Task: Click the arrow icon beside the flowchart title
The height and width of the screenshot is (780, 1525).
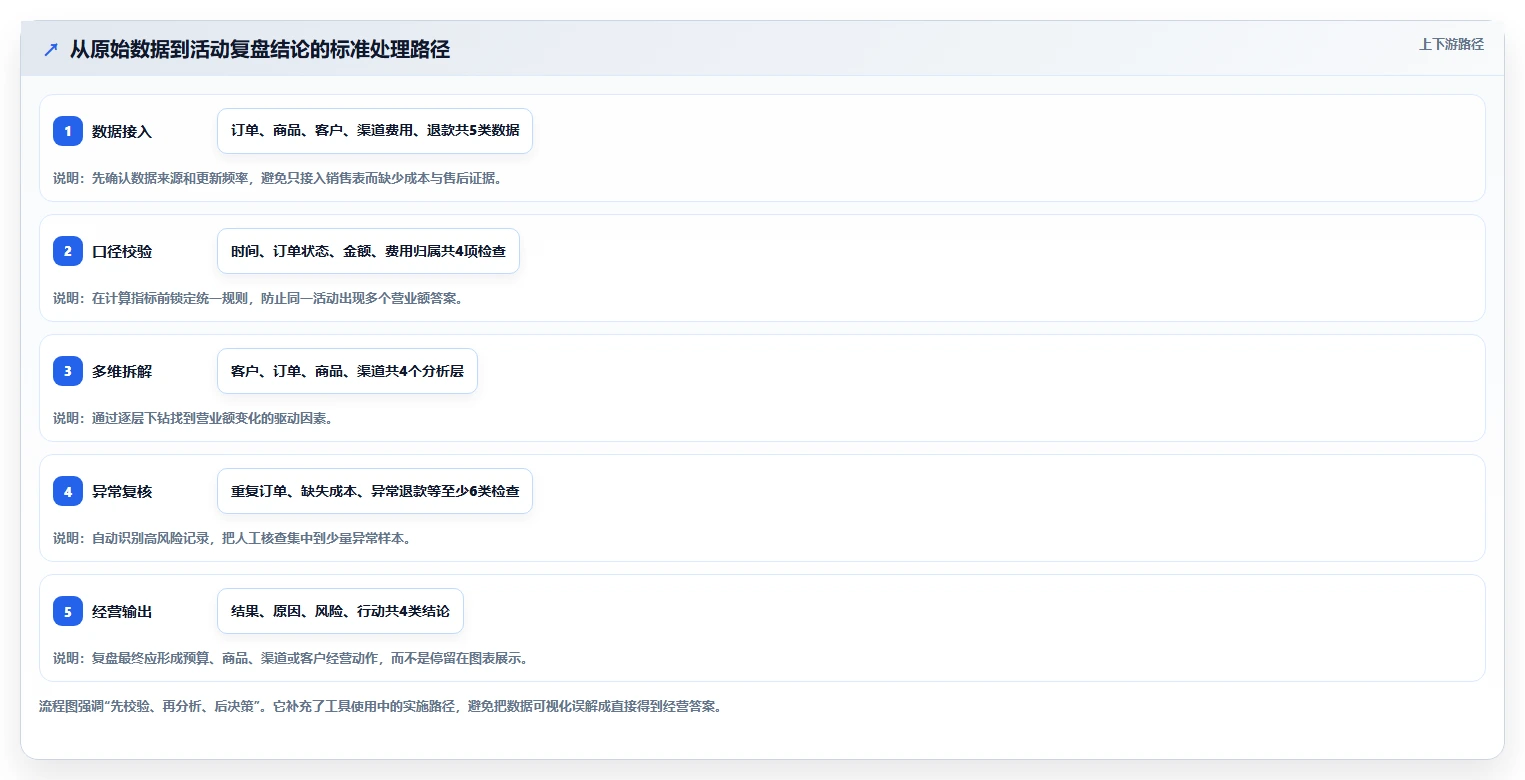Action: (51, 50)
